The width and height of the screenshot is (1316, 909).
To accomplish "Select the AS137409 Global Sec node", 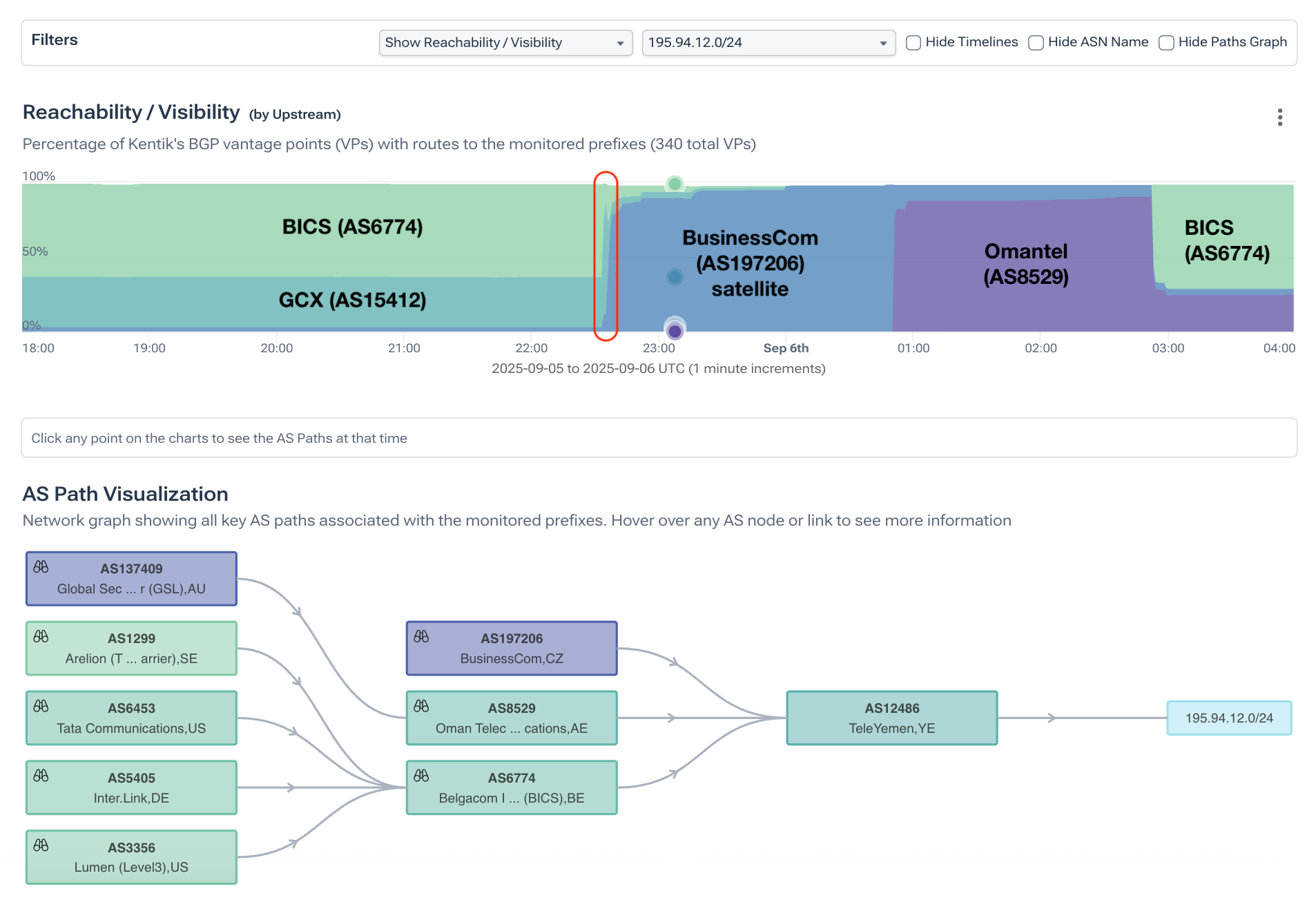I will (131, 579).
